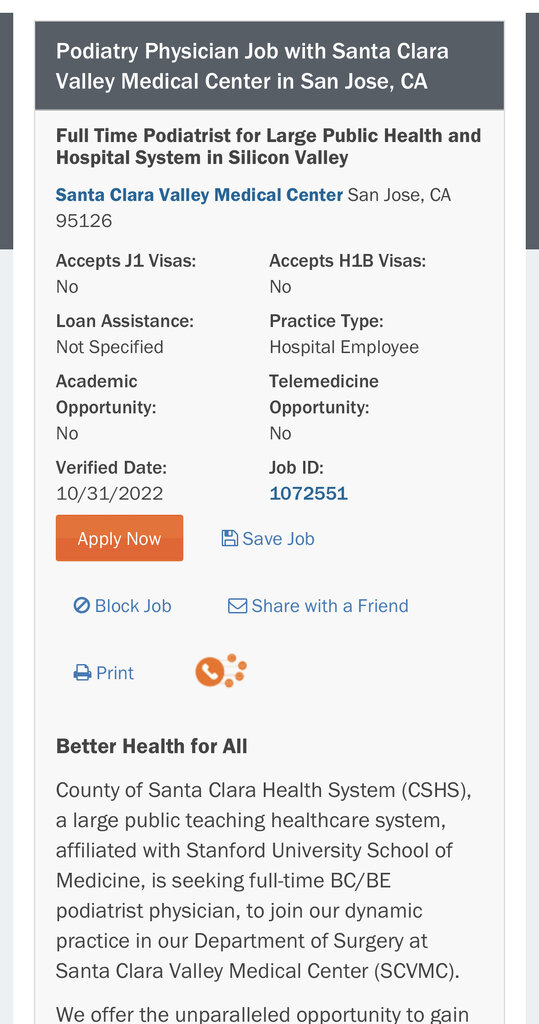Screen dimensions: 539x1024
Task: Click the Block Job text link
Action: click(x=133, y=606)
